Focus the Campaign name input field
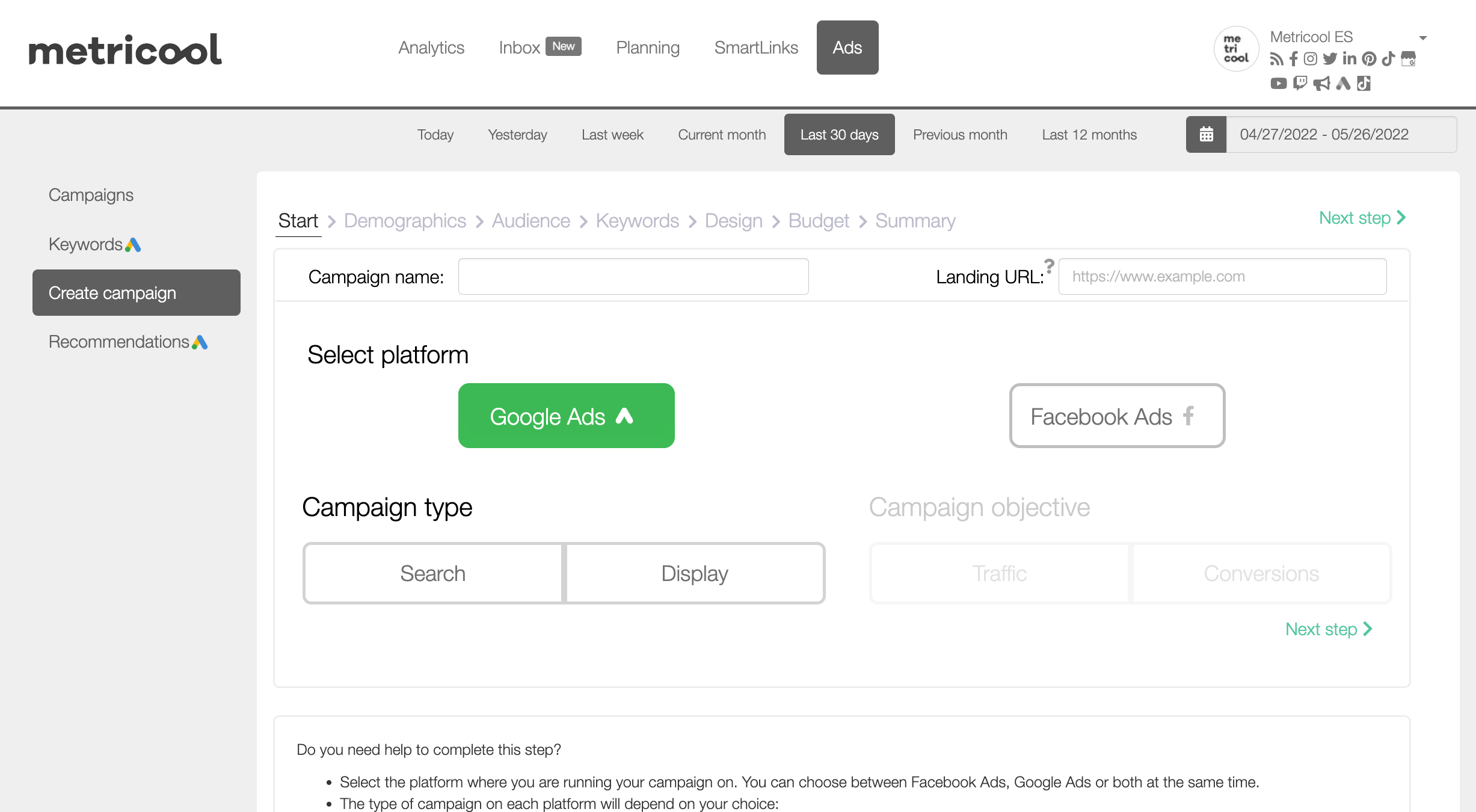Screen dimensions: 1476x812 point(633,277)
